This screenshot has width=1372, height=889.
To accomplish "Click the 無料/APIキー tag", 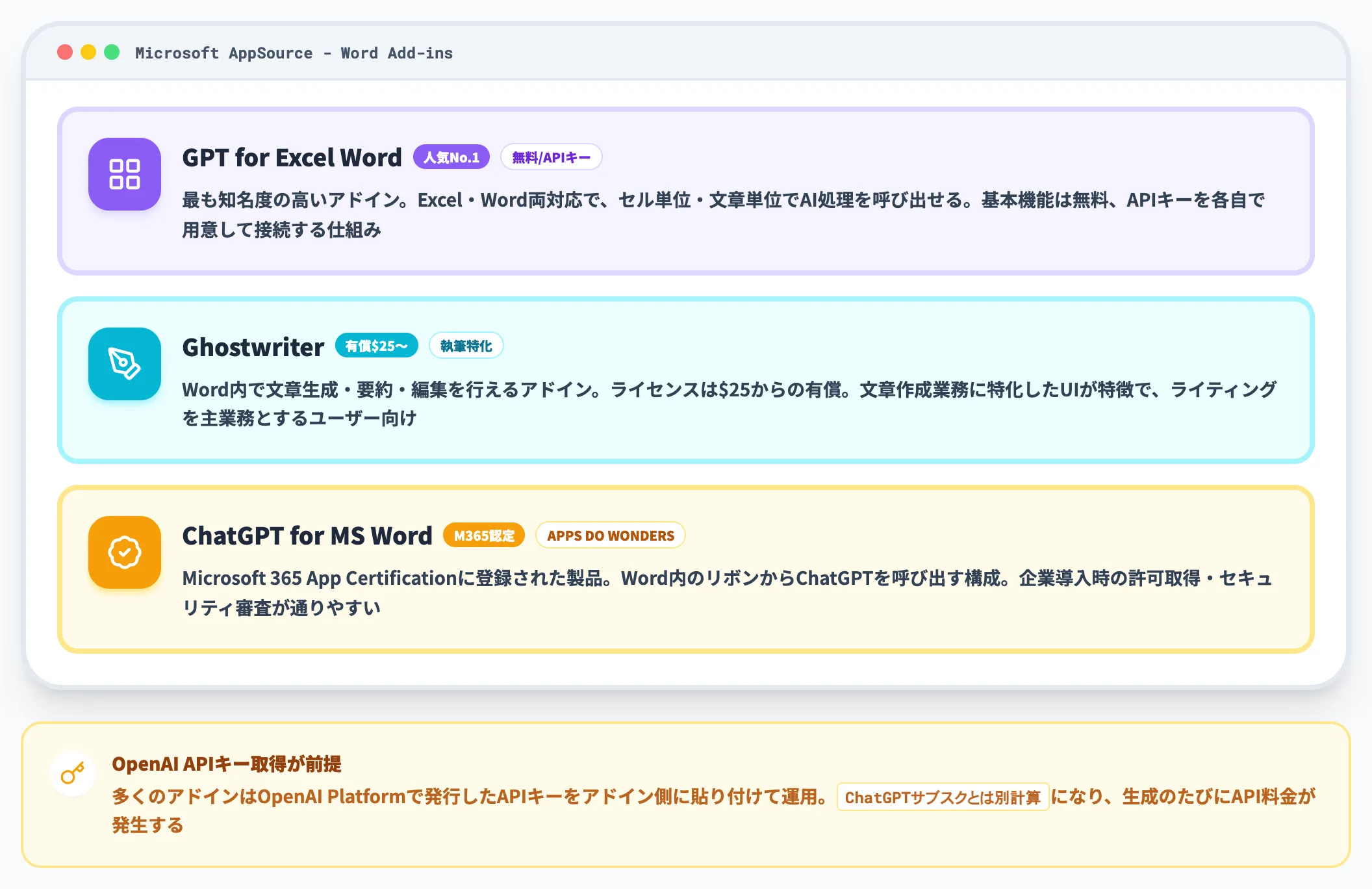I will coord(551,157).
